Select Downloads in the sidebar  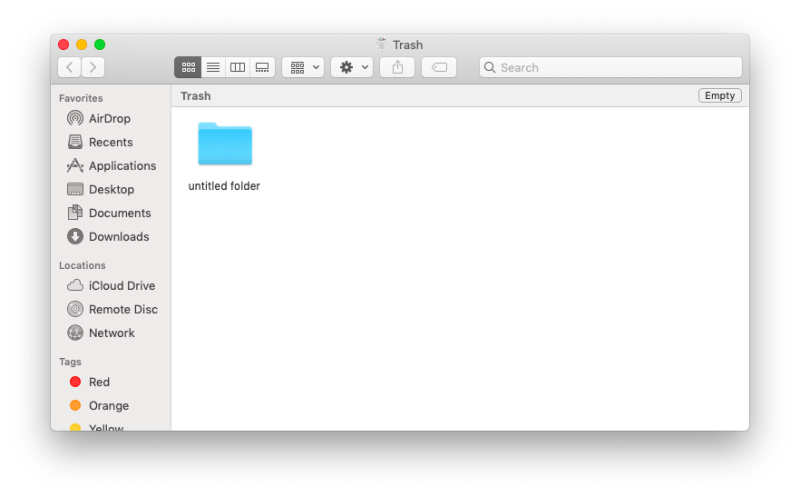pos(118,237)
